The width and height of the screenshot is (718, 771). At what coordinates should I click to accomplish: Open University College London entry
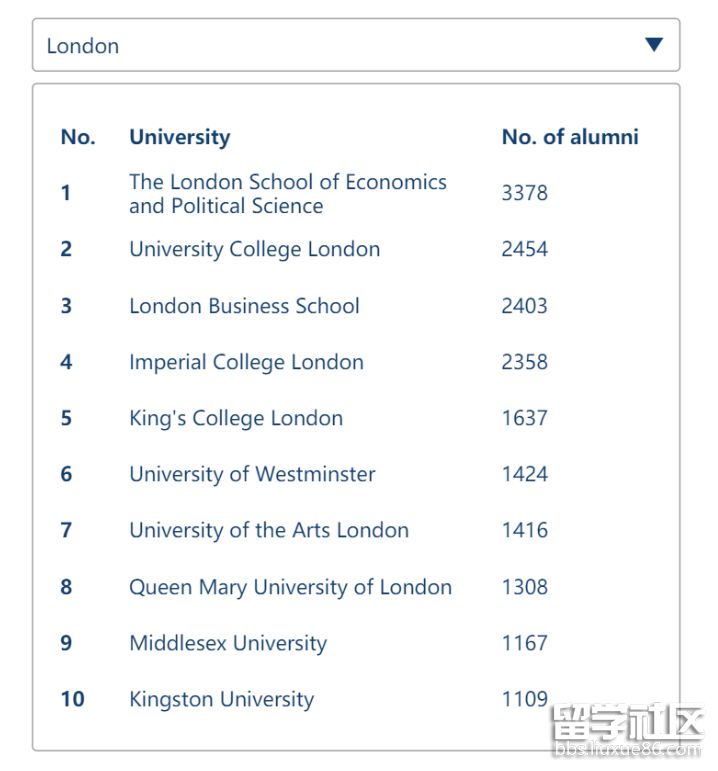[x=254, y=250]
